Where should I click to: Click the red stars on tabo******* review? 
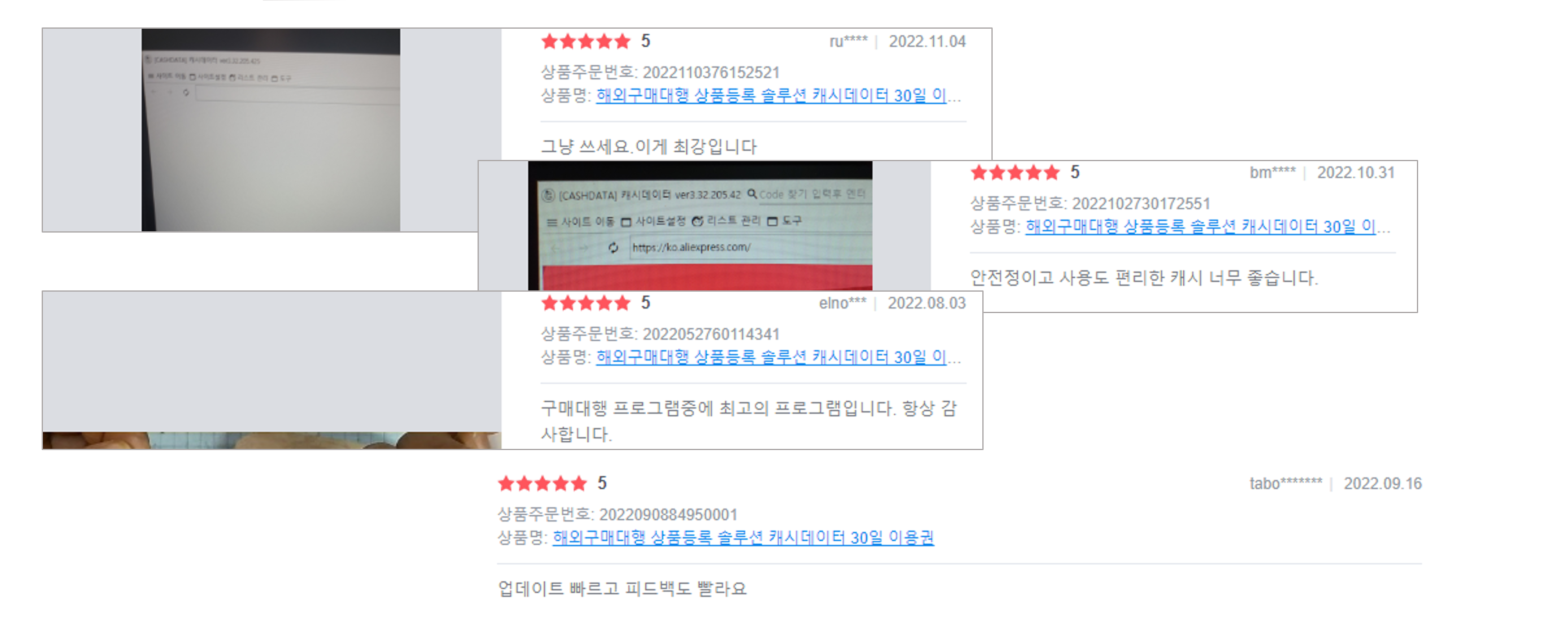tap(542, 483)
